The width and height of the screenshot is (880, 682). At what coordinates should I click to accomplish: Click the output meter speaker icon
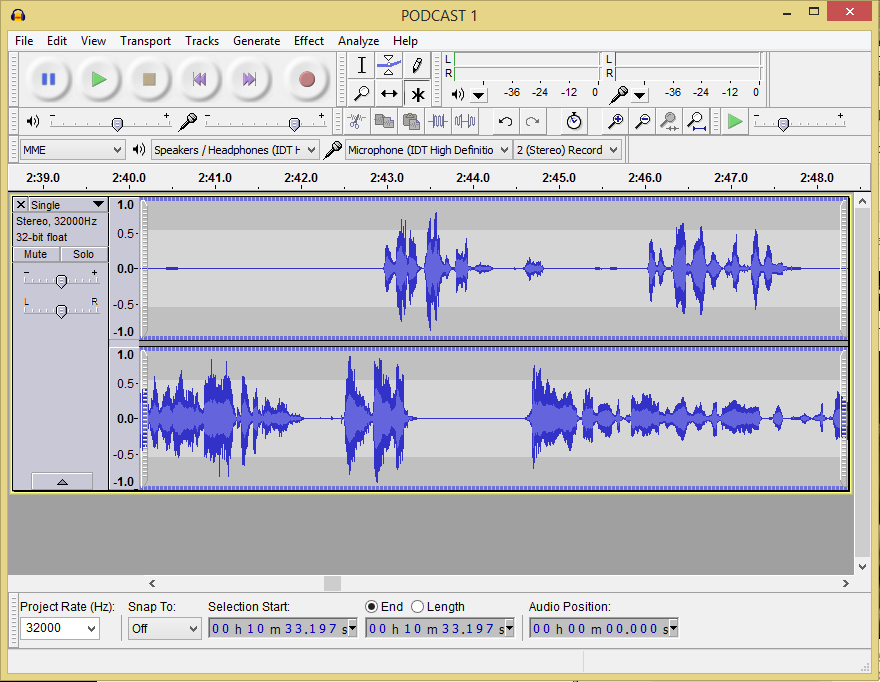point(458,94)
